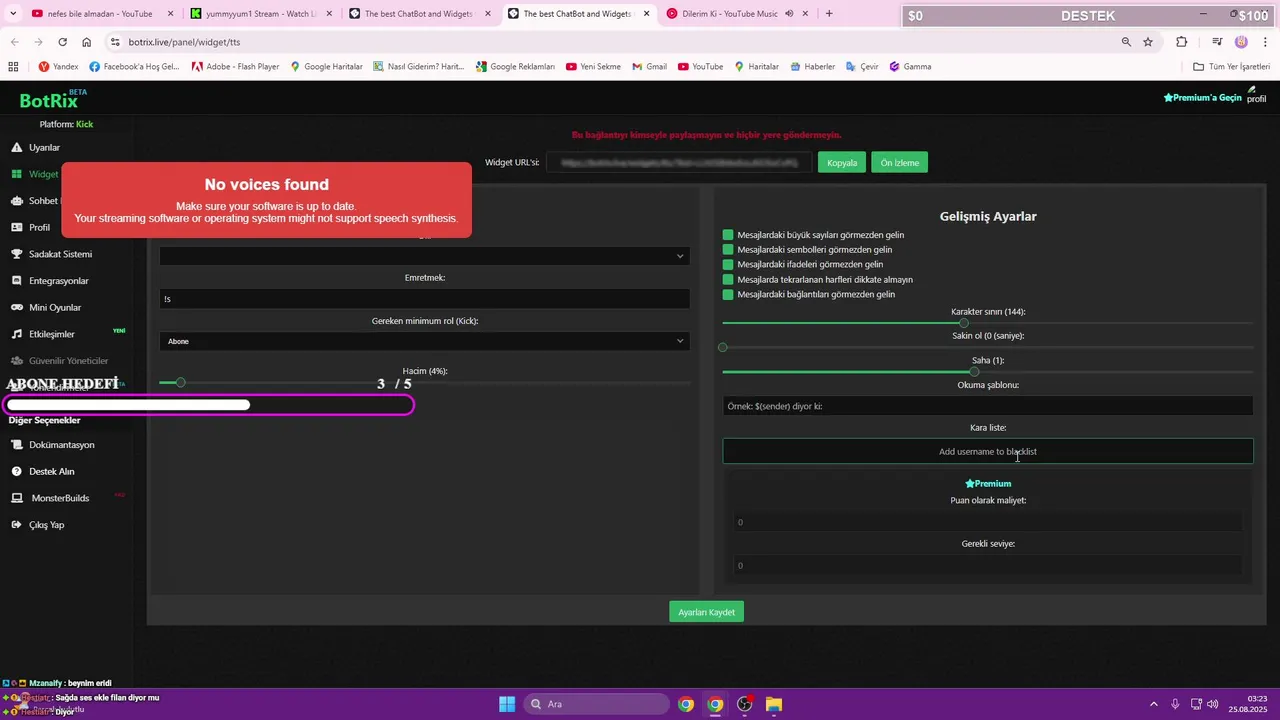This screenshot has height=720, width=1280.
Task: Open the browser extensions puzzle icon
Action: click(1182, 42)
